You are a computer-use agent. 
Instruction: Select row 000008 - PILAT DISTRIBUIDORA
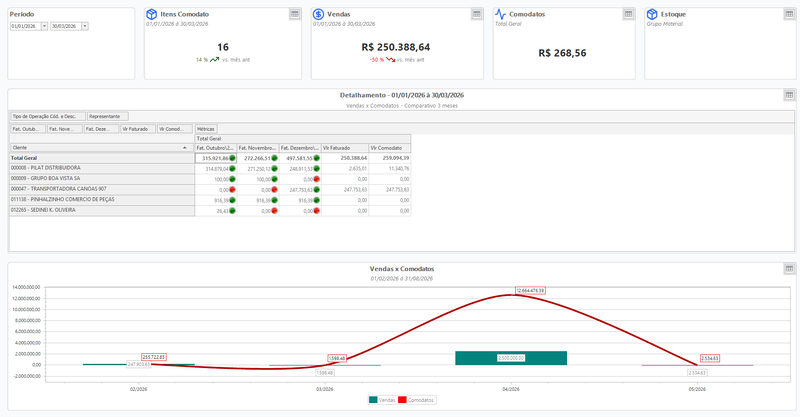click(x=102, y=168)
